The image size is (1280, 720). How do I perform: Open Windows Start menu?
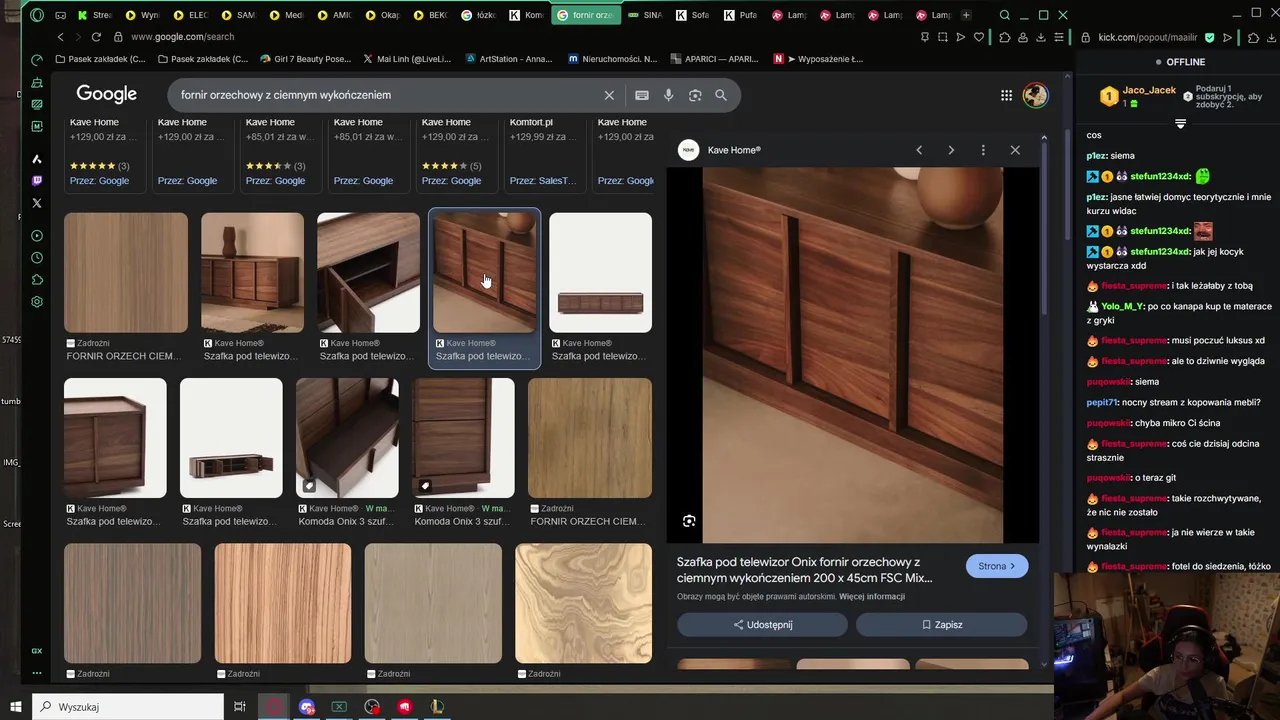tap(16, 707)
